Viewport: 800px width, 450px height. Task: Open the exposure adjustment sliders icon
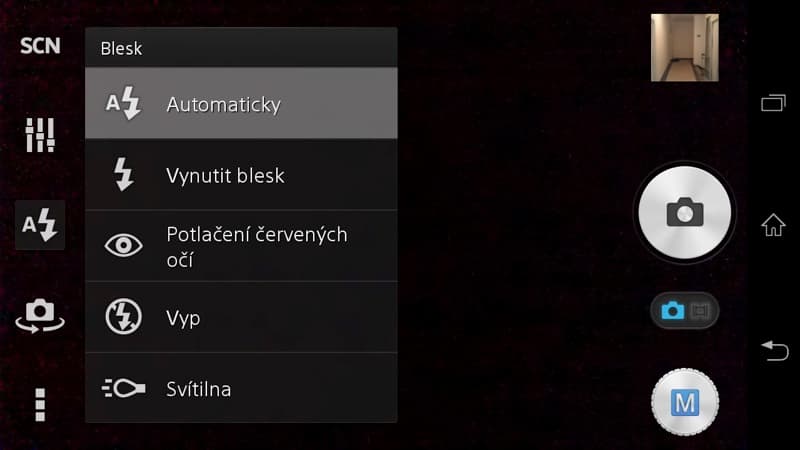point(40,135)
